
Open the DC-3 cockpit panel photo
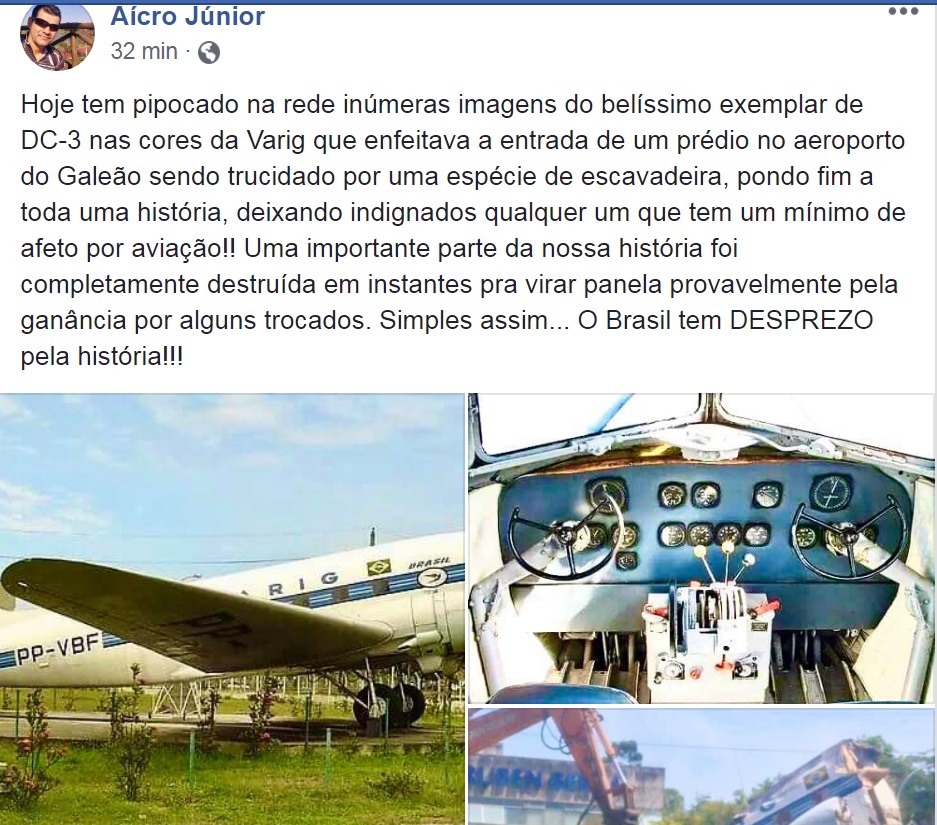tap(701, 548)
